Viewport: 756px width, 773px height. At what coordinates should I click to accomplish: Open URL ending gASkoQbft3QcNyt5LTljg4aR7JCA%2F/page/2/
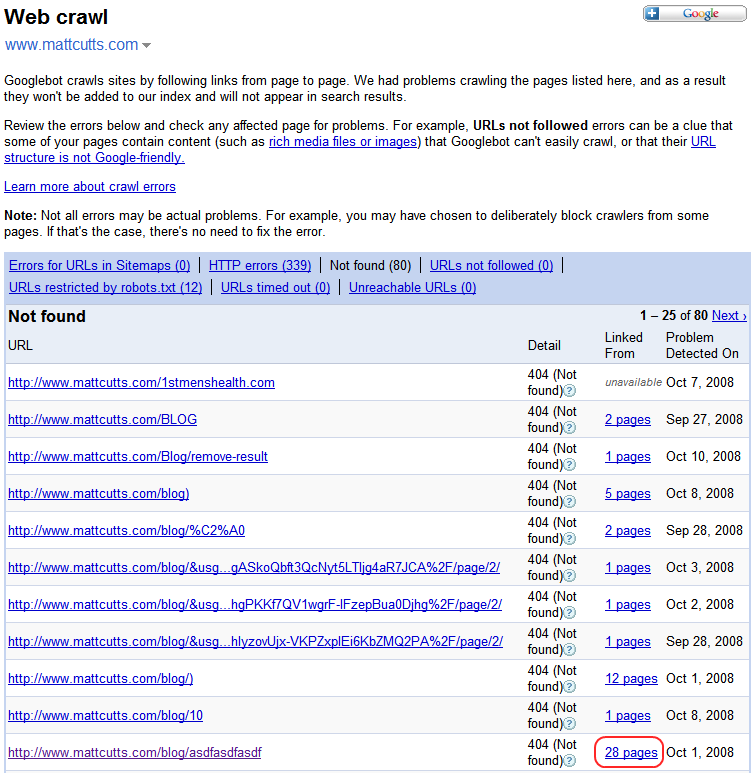(x=254, y=567)
